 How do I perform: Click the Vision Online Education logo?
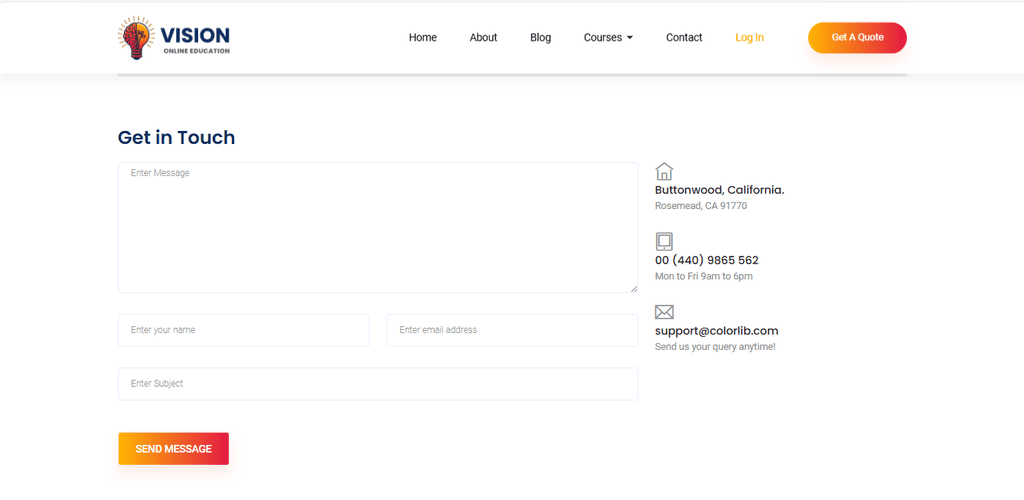pyautogui.click(x=174, y=38)
